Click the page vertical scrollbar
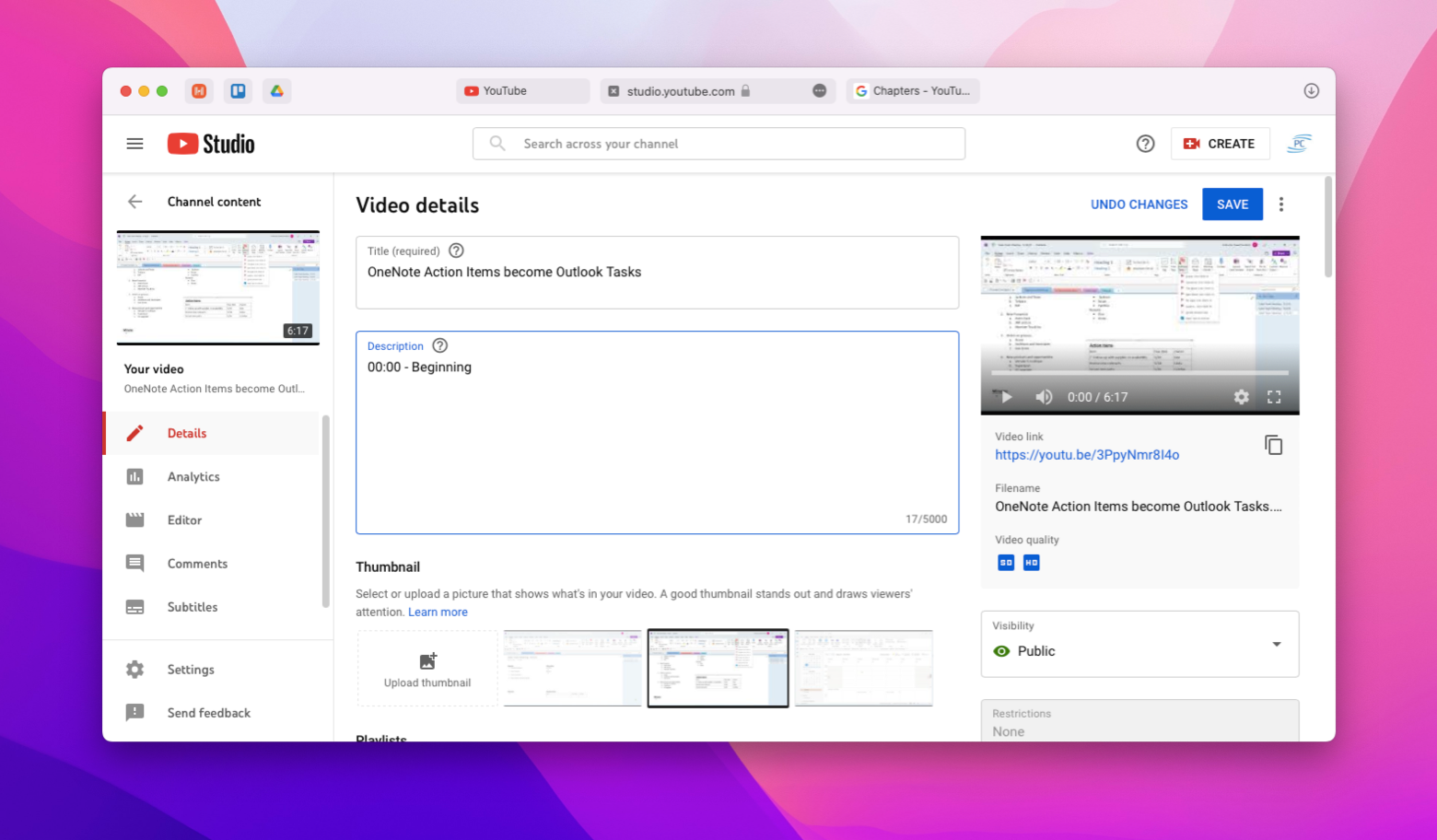 [x=1327, y=227]
